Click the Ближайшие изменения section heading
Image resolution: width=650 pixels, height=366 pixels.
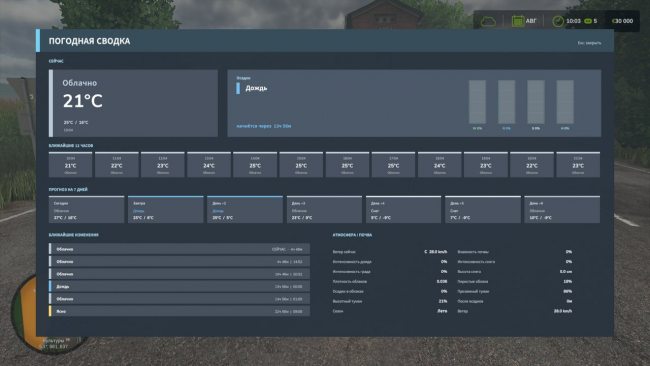(74, 235)
